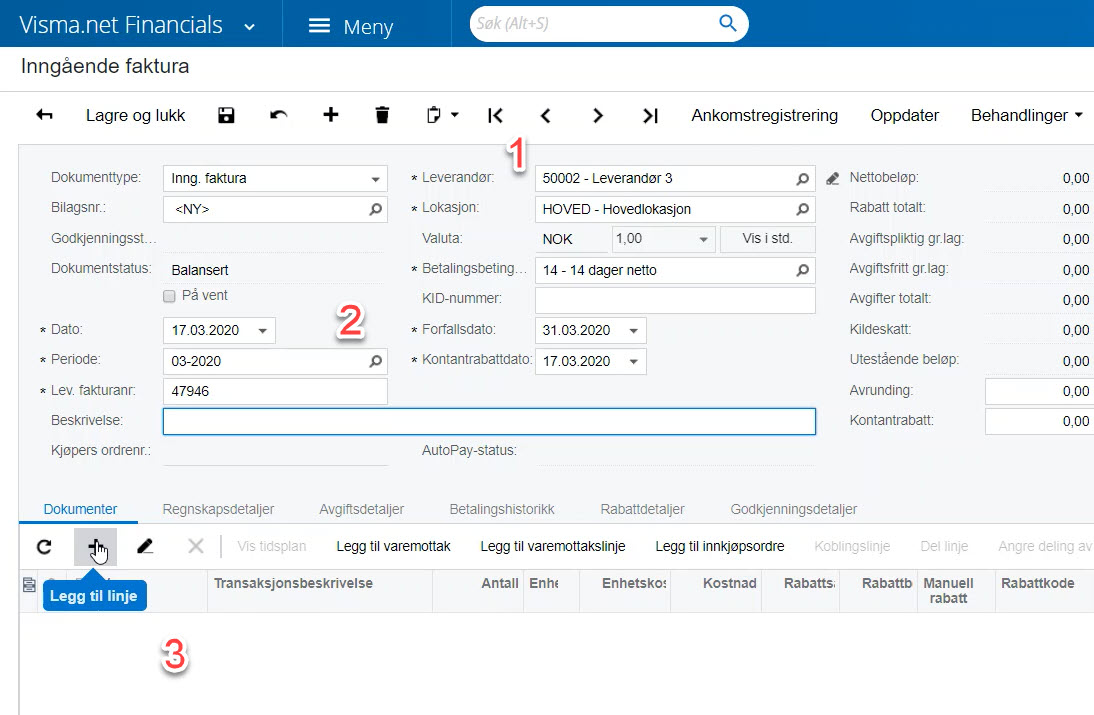The image size is (1094, 715).
Task: Click the Del linje button
Action: (944, 546)
